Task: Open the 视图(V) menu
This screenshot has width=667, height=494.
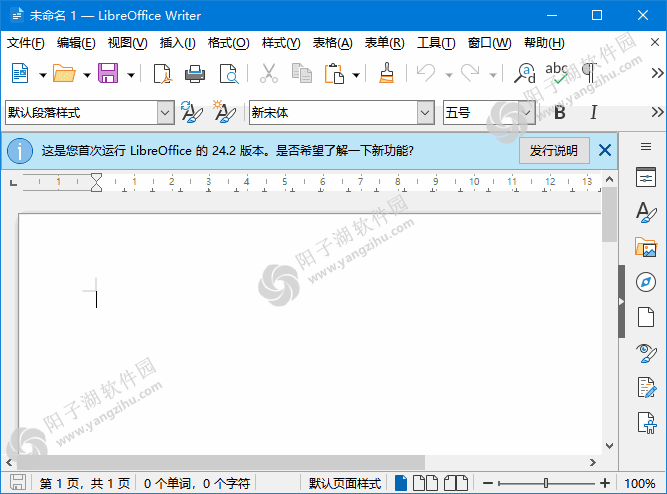Action: point(127,43)
